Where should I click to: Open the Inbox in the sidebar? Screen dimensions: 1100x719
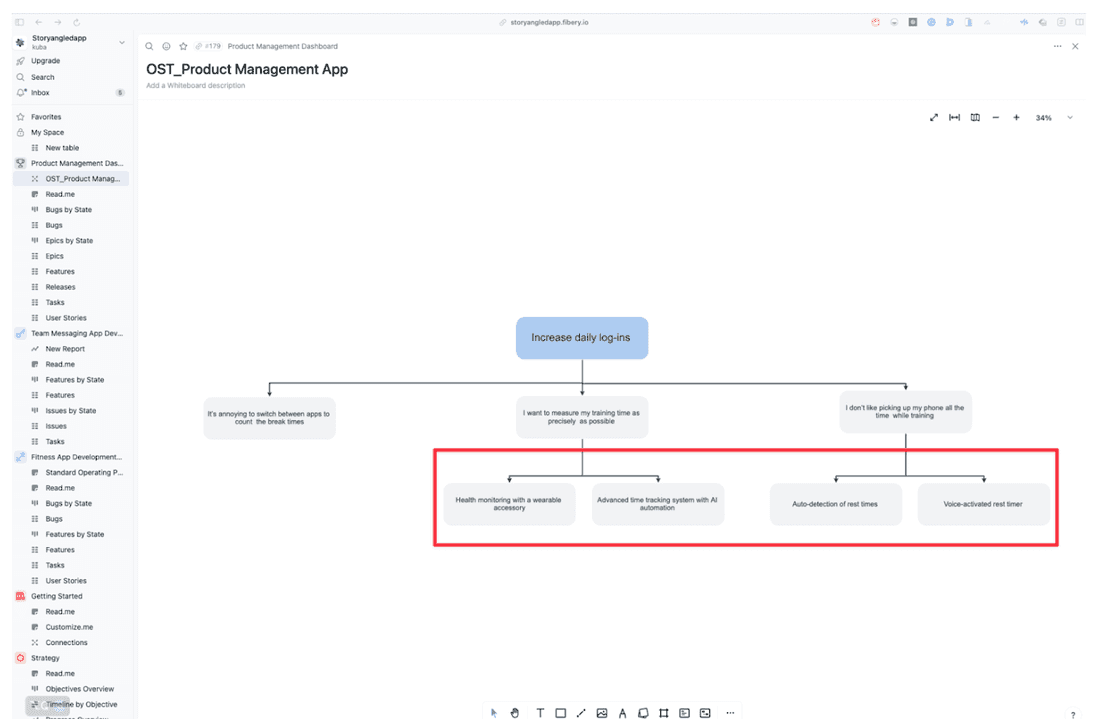tap(40, 93)
